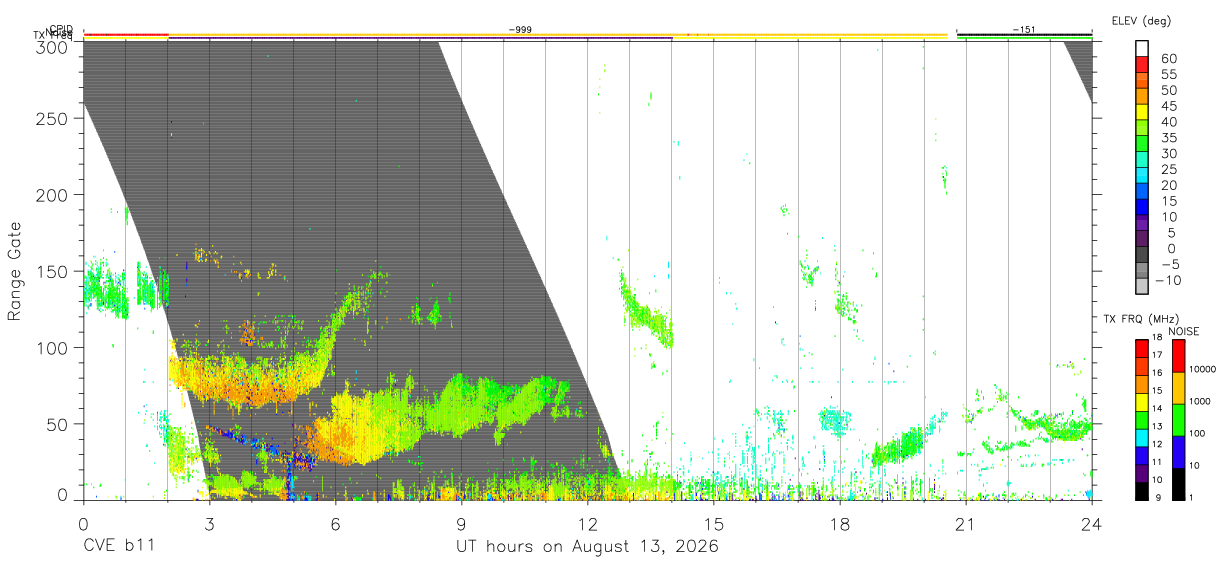This screenshot has width=1228, height=567.
Task: Click the '12' tick on the UT hours axis
Action: point(587,523)
